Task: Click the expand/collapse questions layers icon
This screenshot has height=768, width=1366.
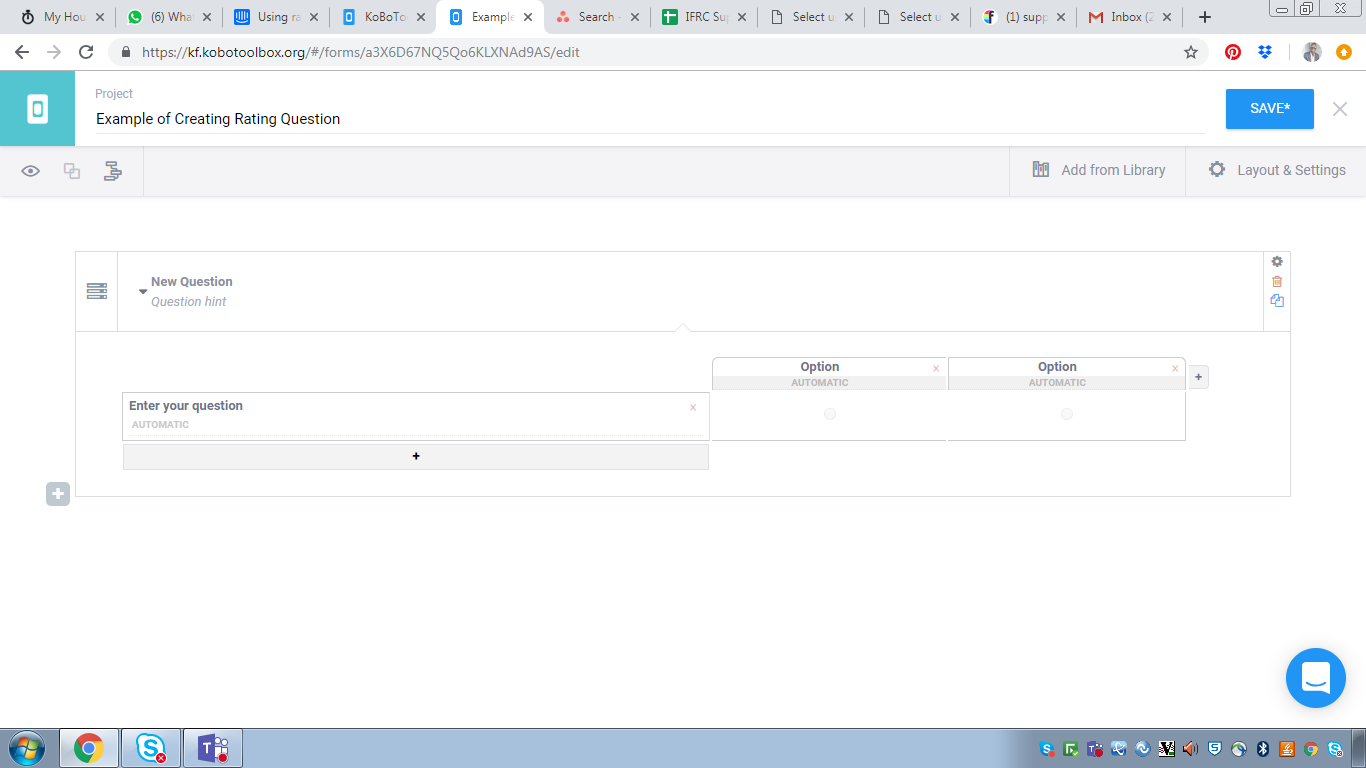Action: pos(113,171)
